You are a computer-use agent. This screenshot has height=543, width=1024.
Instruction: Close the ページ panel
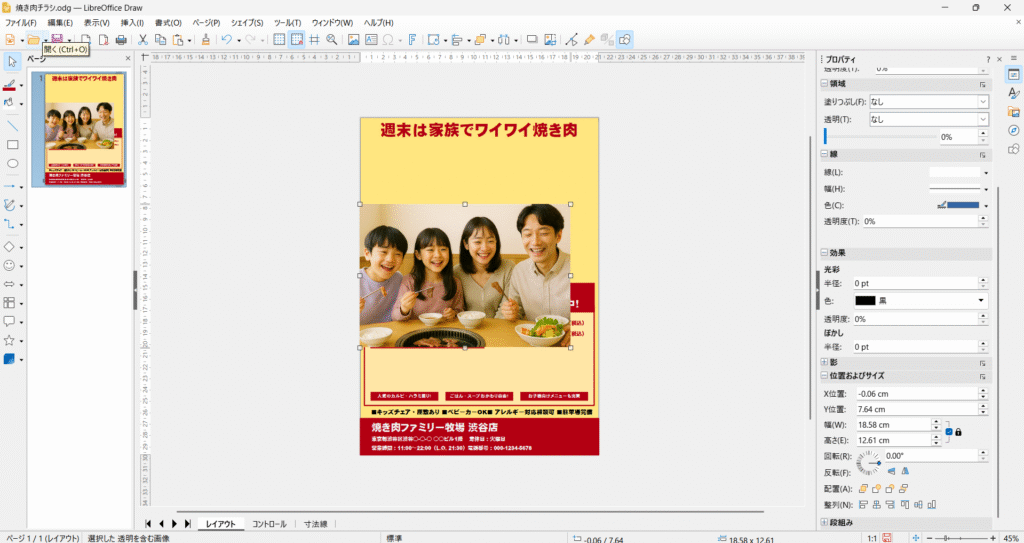128,59
